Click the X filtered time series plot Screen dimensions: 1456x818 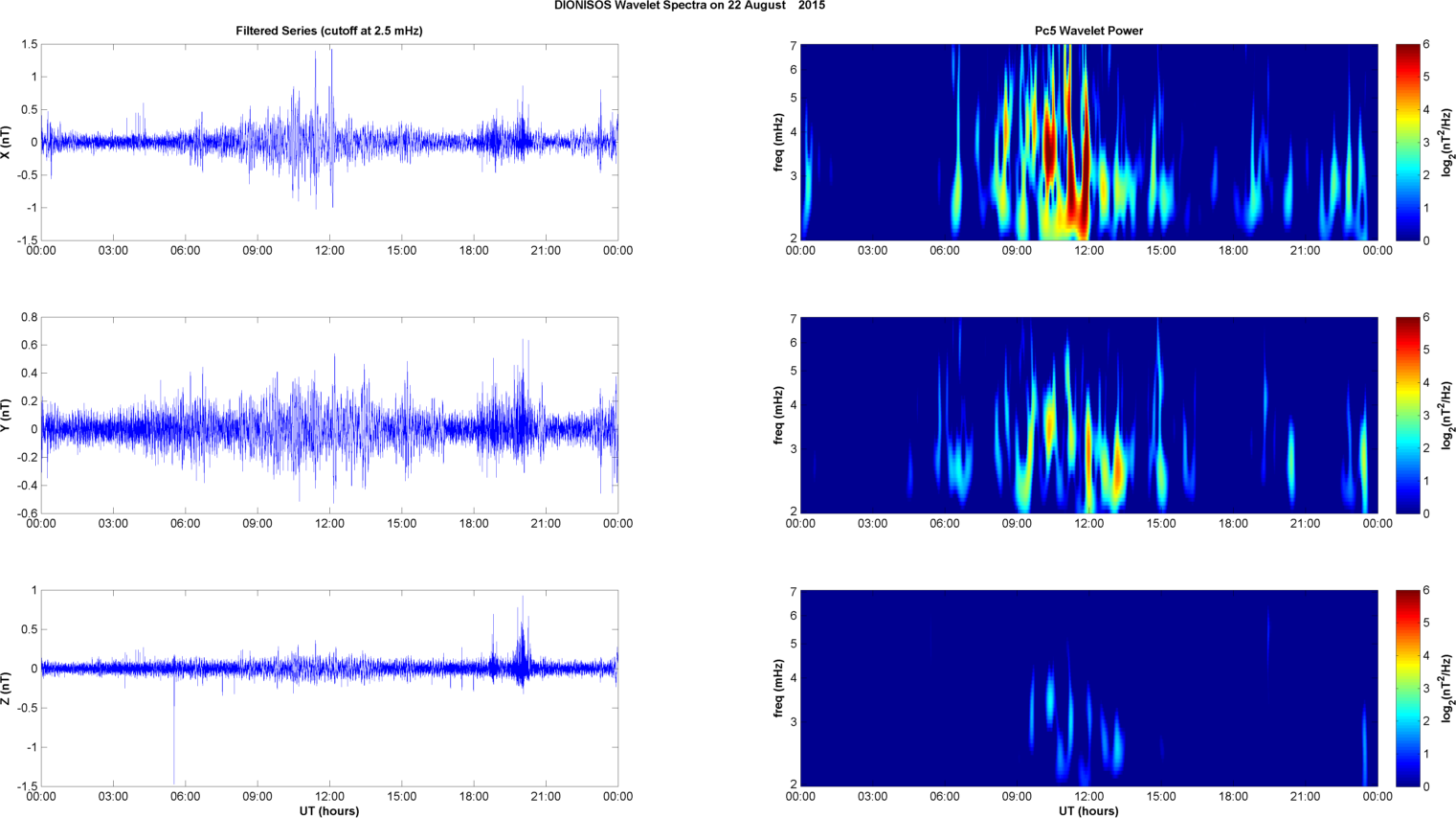pyautogui.click(x=329, y=143)
